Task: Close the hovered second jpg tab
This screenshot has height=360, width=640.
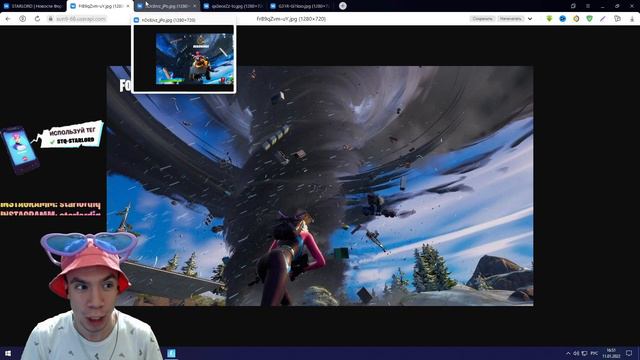Action: click(x=194, y=6)
